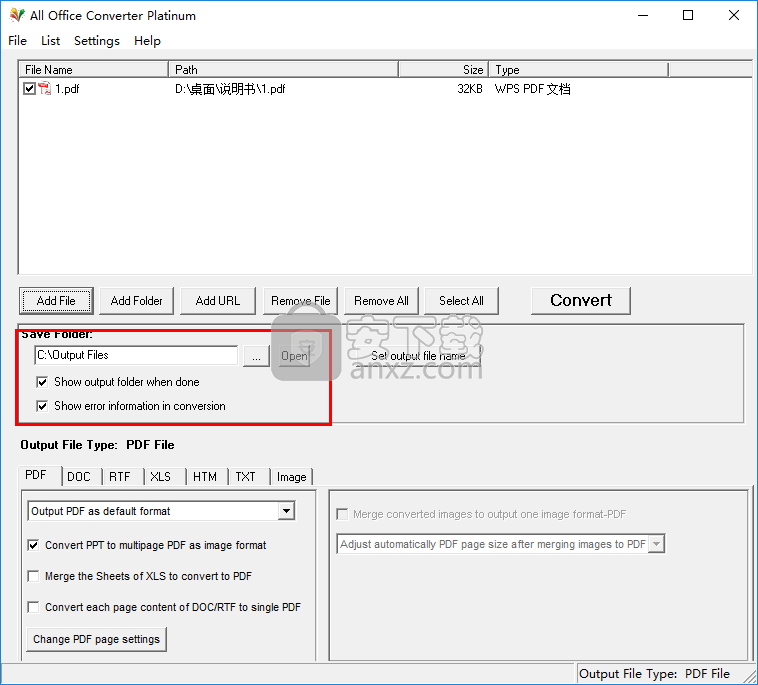Switch to the PDF tab

click(x=40, y=475)
